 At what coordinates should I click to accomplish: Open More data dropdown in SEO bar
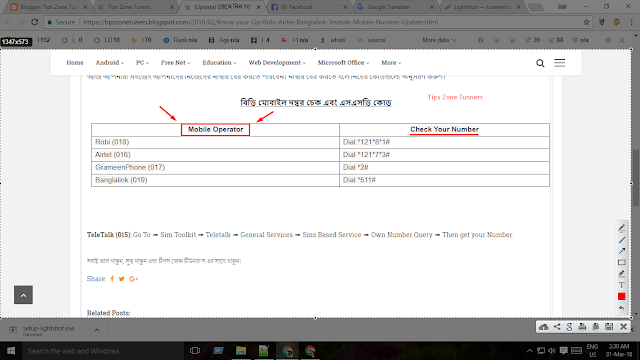coord(439,40)
